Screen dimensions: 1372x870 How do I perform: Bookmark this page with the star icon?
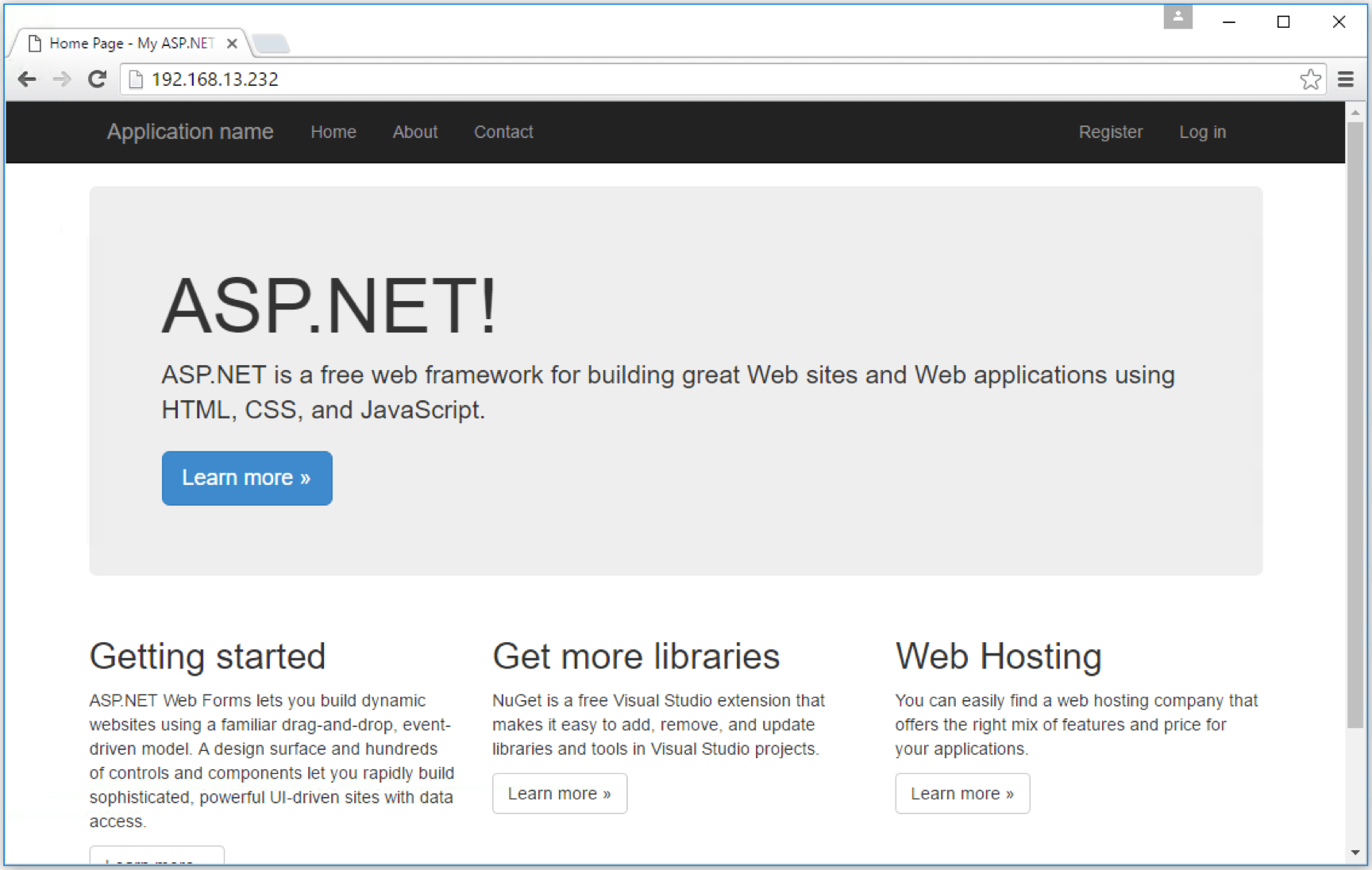(1310, 79)
